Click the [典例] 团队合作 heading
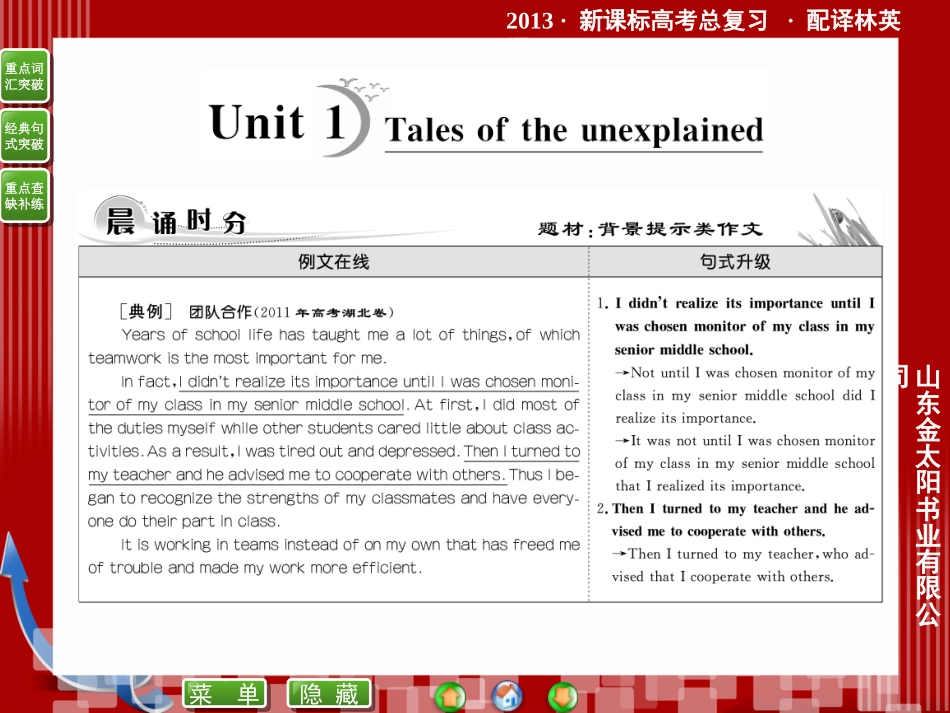 (x=256, y=312)
